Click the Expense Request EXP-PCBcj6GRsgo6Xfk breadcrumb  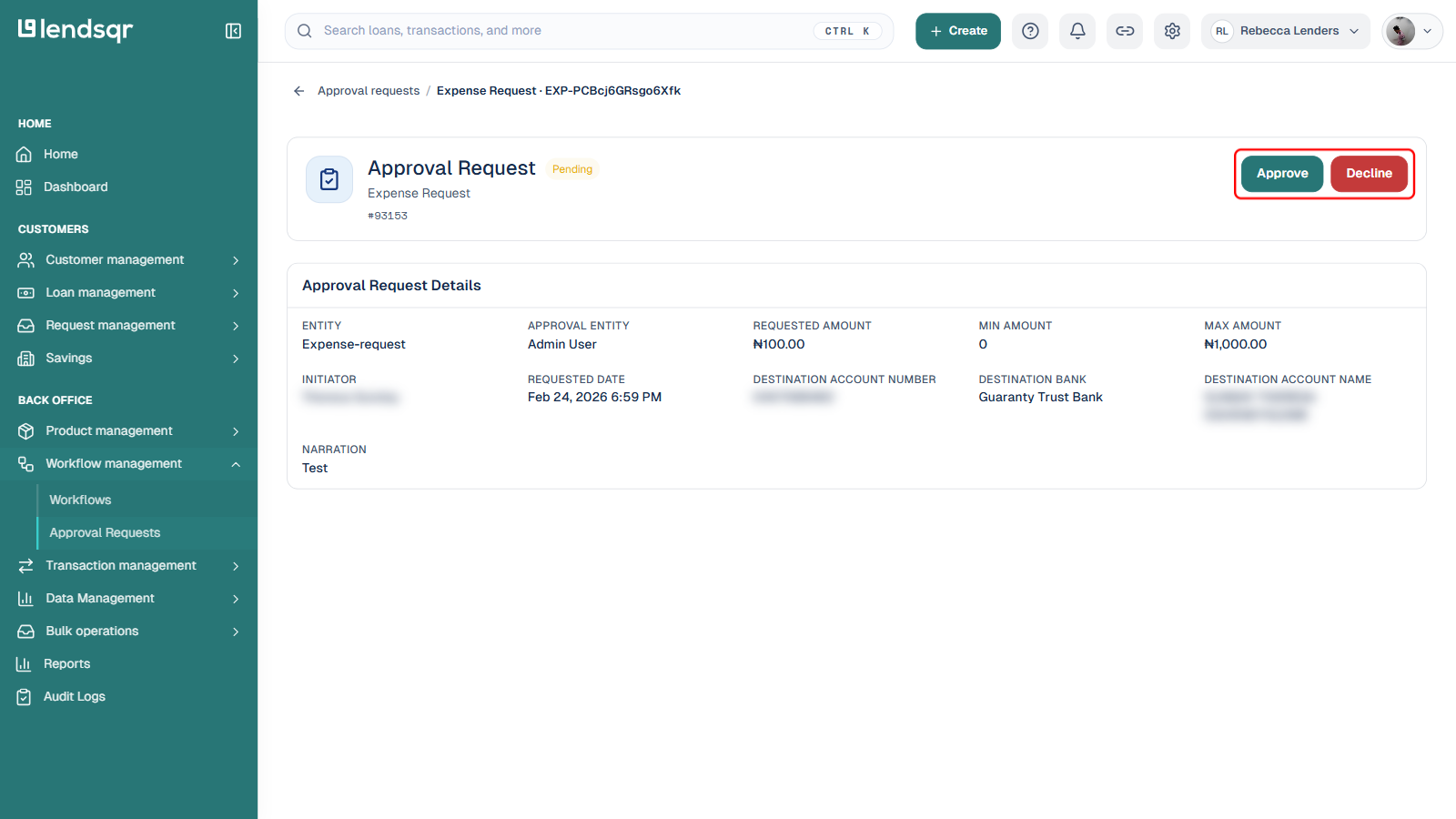click(x=559, y=91)
